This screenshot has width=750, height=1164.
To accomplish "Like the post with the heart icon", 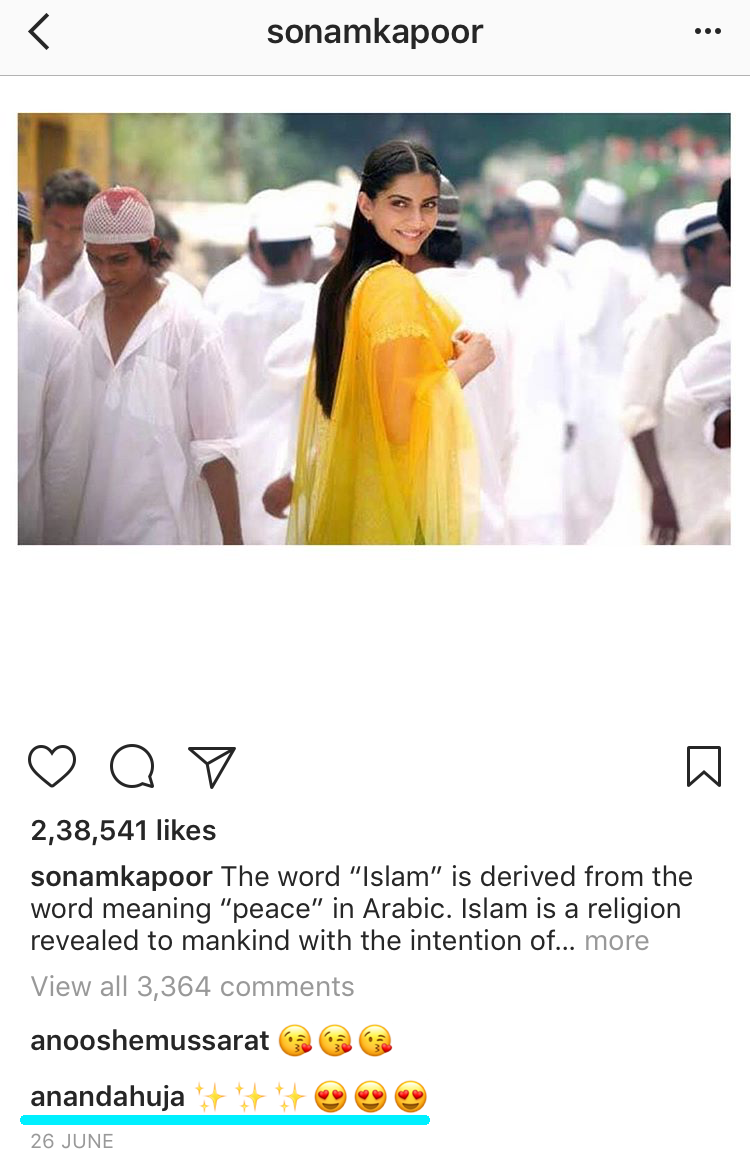I will click(x=52, y=766).
